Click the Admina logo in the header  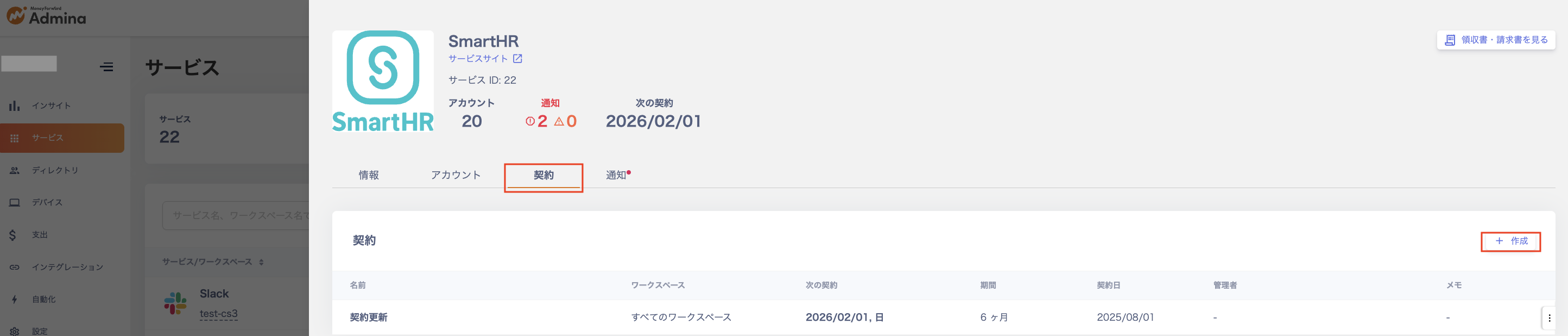point(46,16)
